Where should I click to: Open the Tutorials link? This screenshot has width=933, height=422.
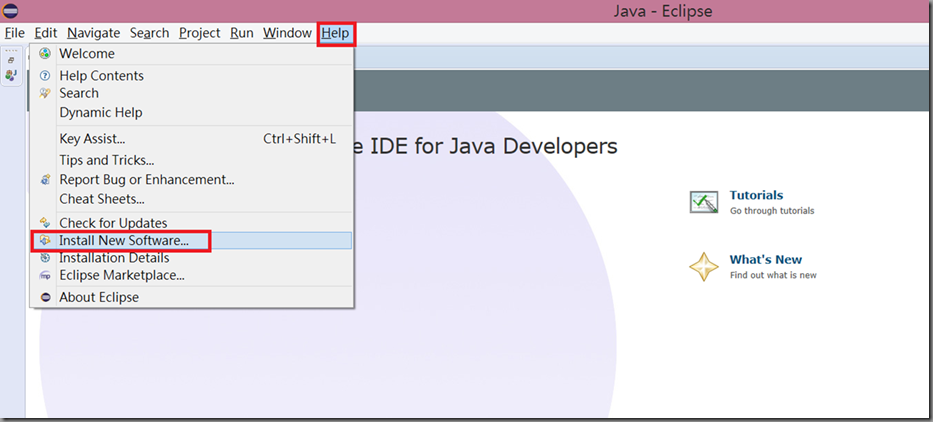point(756,195)
